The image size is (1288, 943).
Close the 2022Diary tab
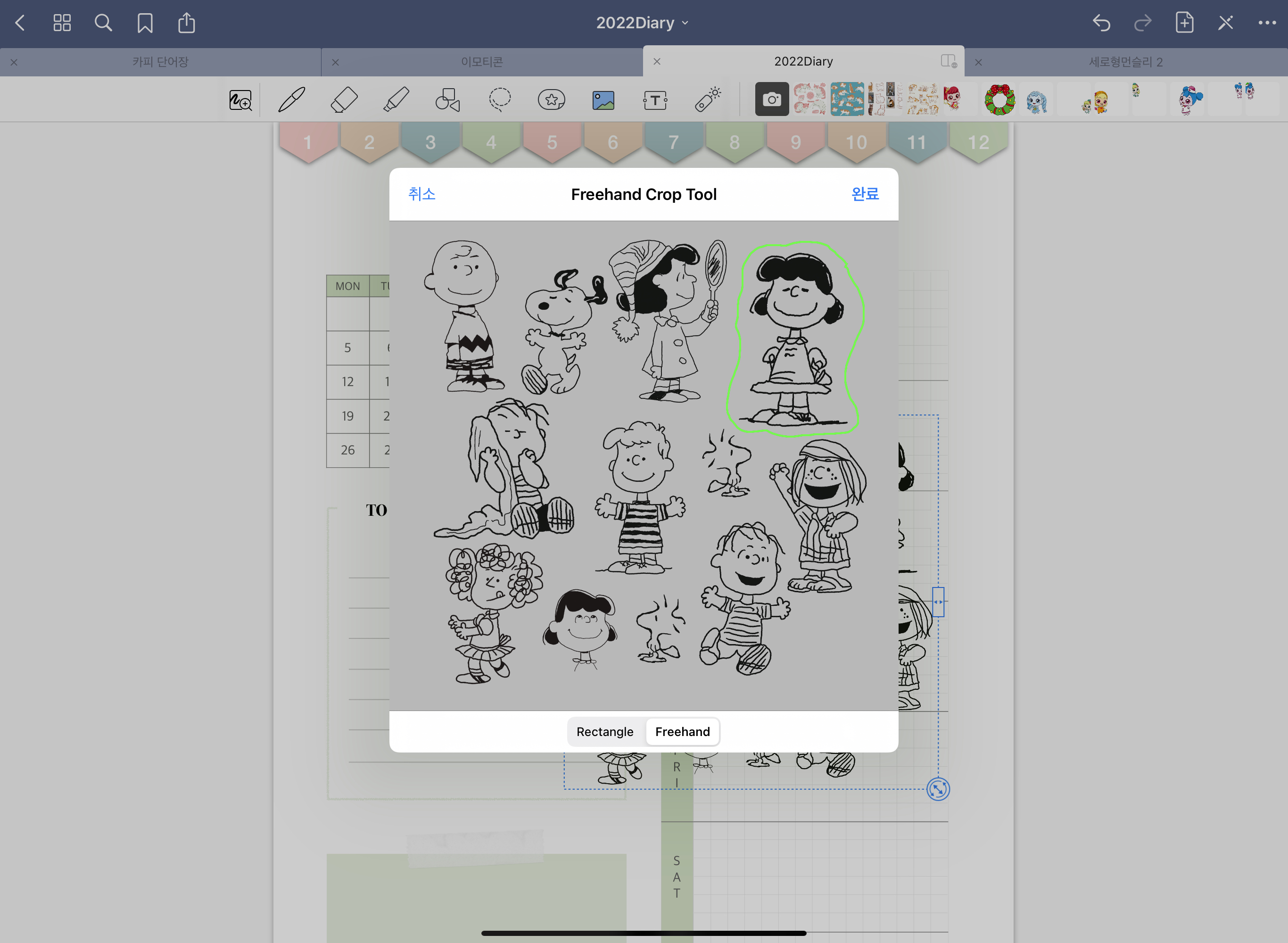657,61
